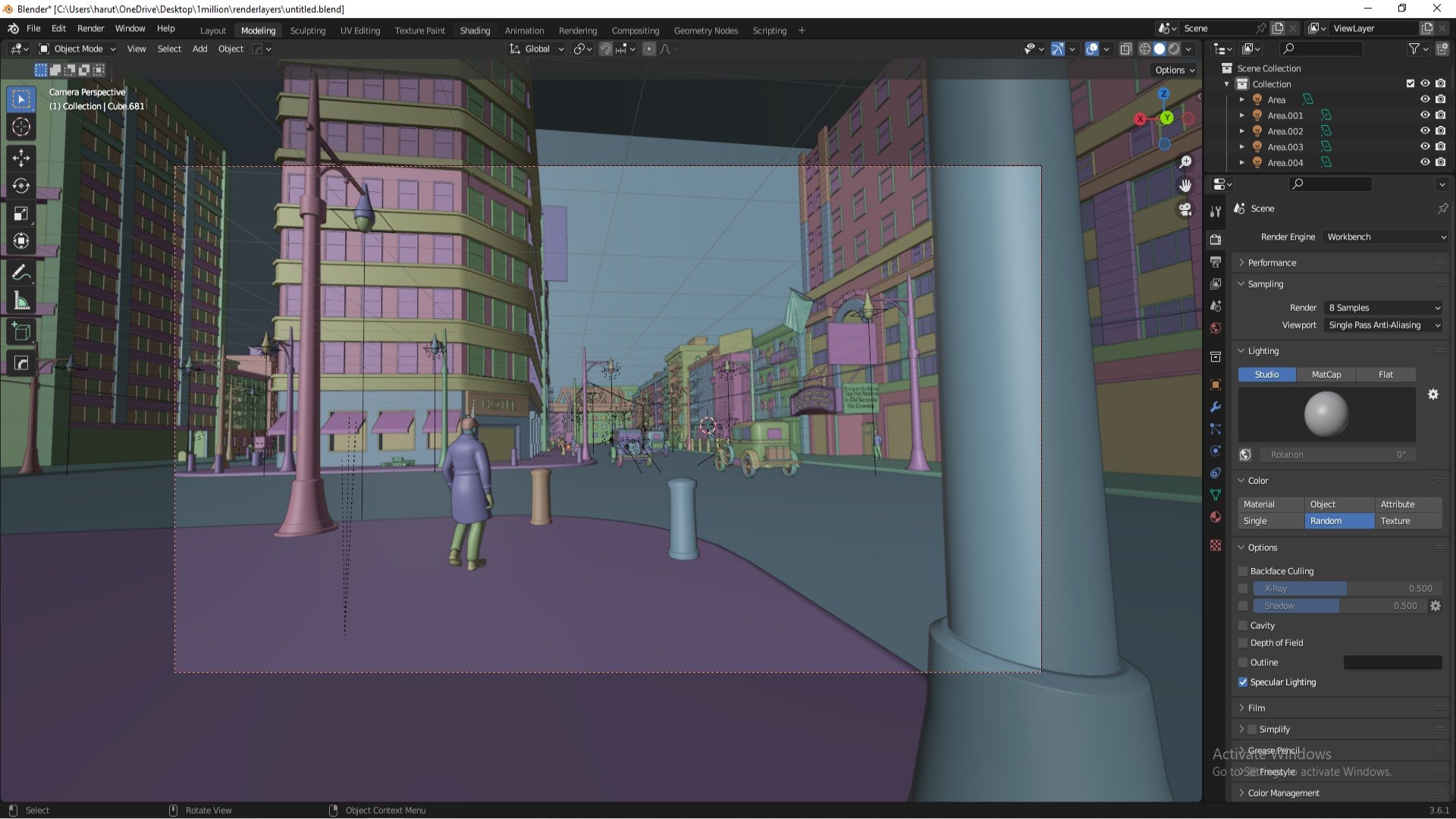This screenshot has height=819, width=1456.
Task: Open the Material properties tab icon
Action: (x=1216, y=516)
